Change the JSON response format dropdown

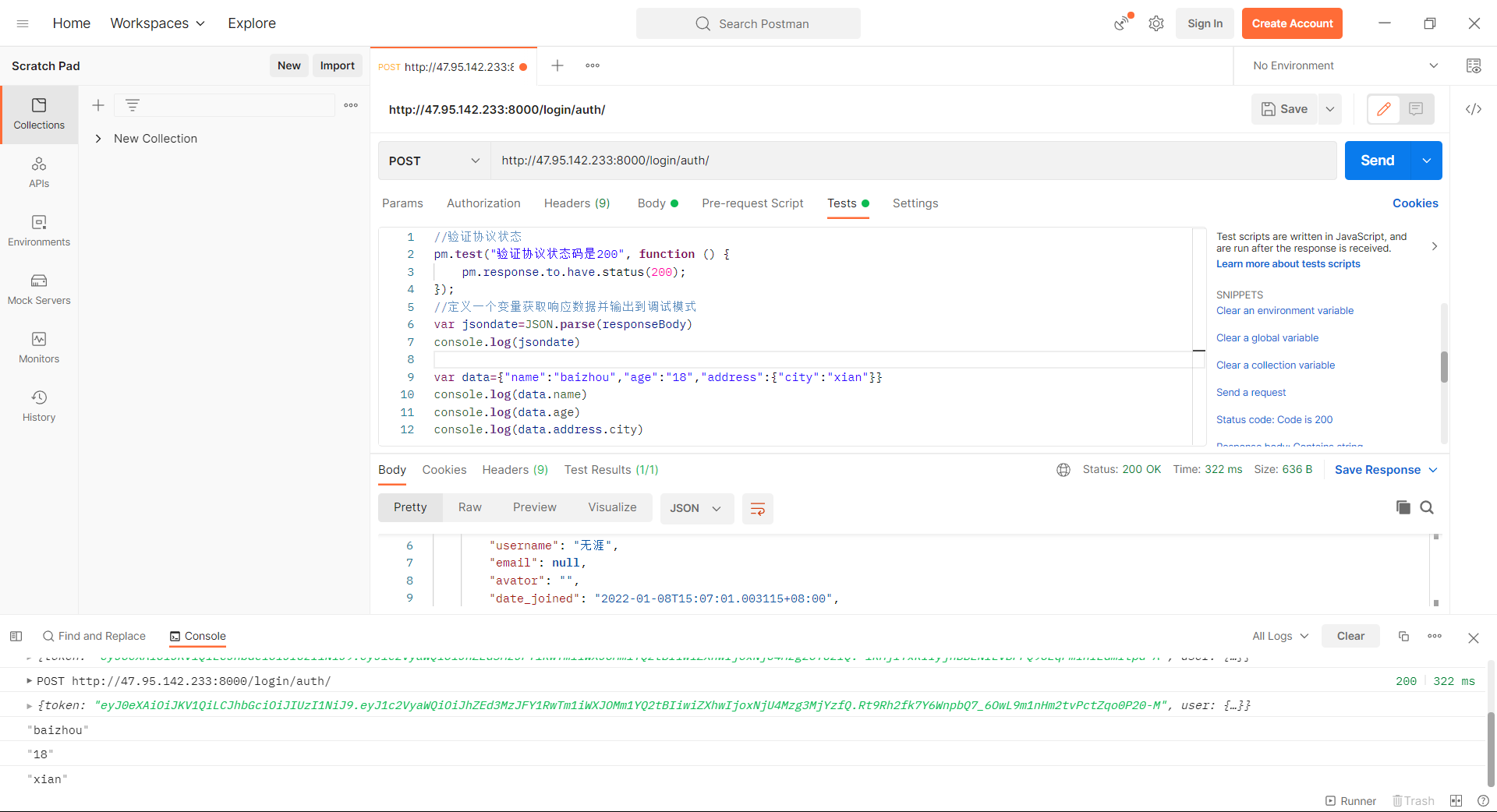coord(696,509)
